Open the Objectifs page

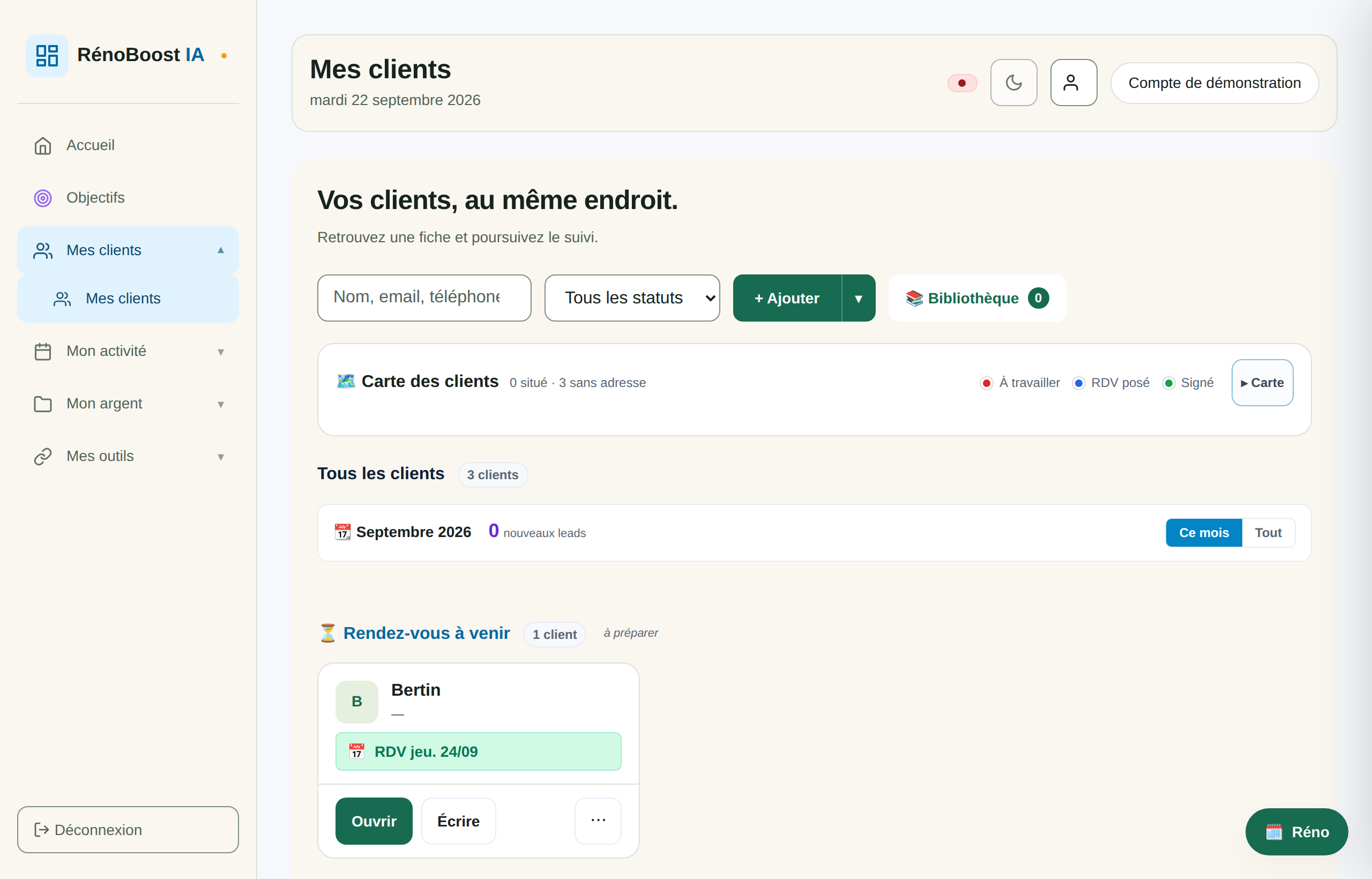coord(128,197)
